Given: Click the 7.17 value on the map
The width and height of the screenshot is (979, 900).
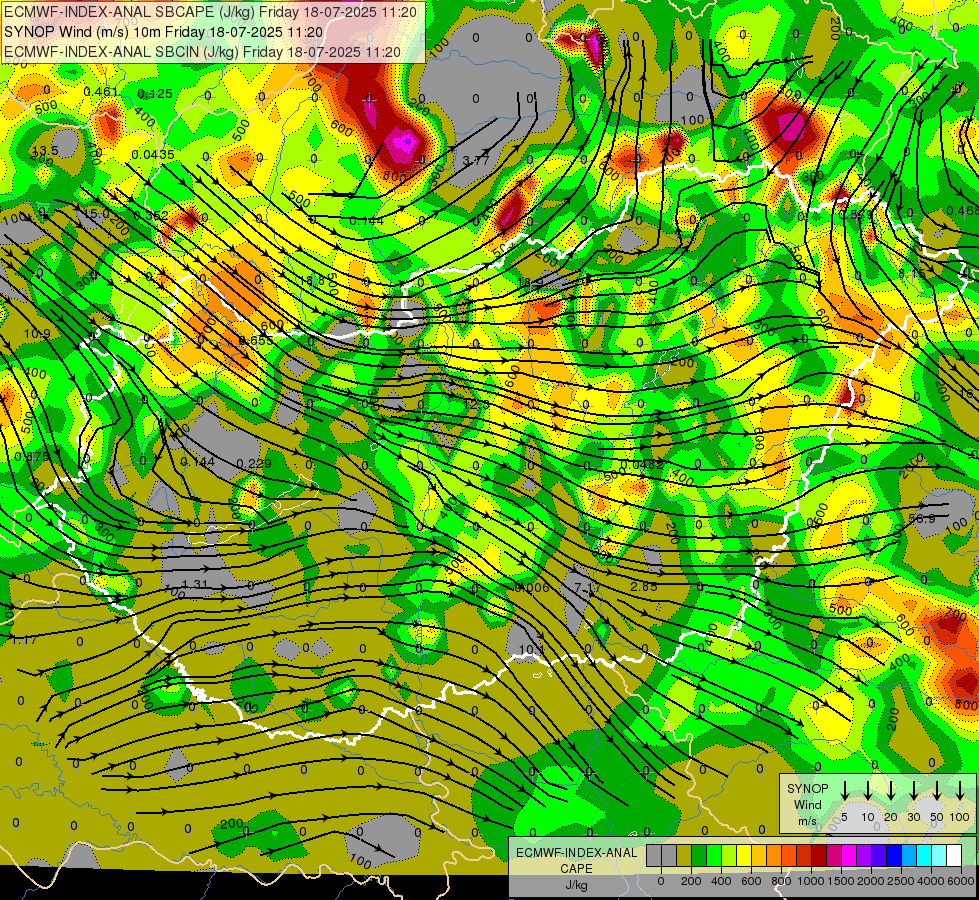Looking at the screenshot, I should coord(588,588).
